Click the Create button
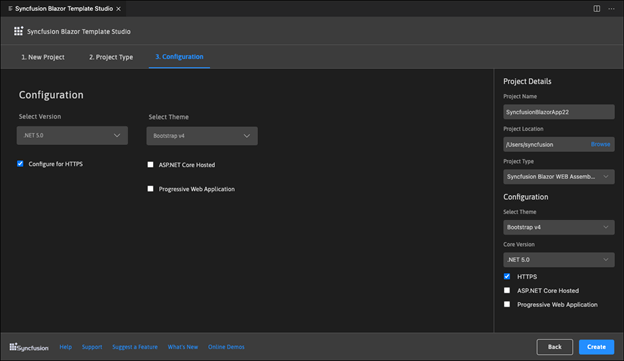The image size is (624, 361). point(596,347)
